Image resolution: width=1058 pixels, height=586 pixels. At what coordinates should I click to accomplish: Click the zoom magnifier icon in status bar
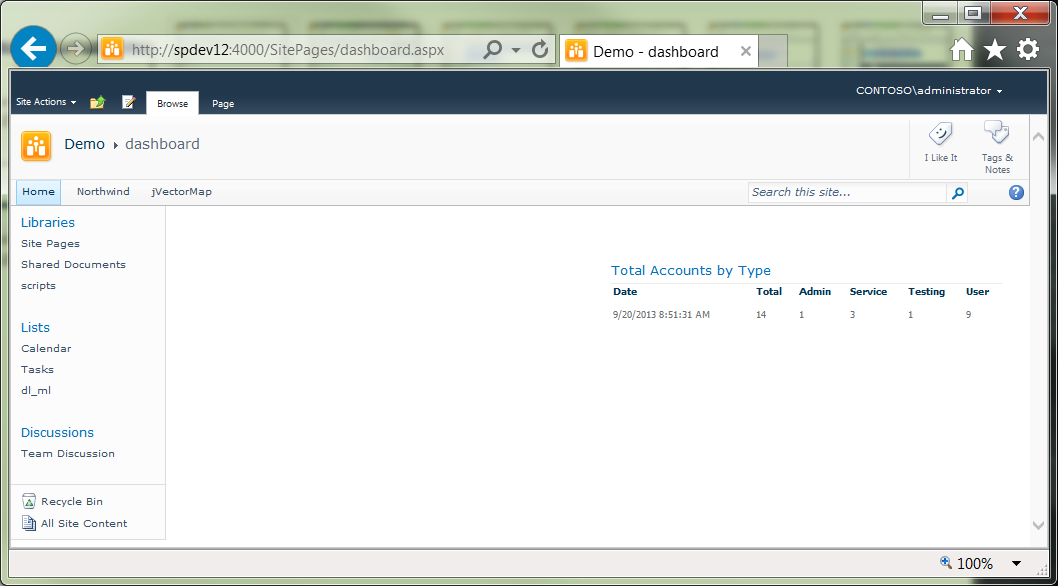(x=946, y=562)
